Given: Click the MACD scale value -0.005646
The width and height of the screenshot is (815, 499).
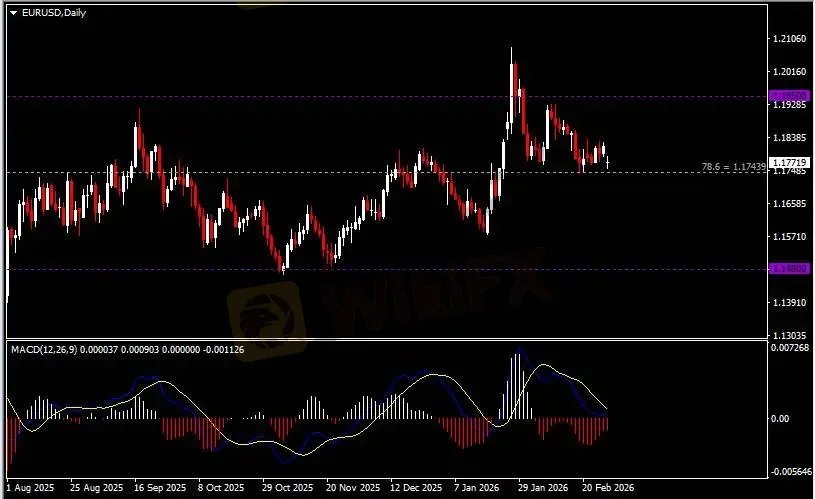Looking at the screenshot, I should (x=791, y=471).
